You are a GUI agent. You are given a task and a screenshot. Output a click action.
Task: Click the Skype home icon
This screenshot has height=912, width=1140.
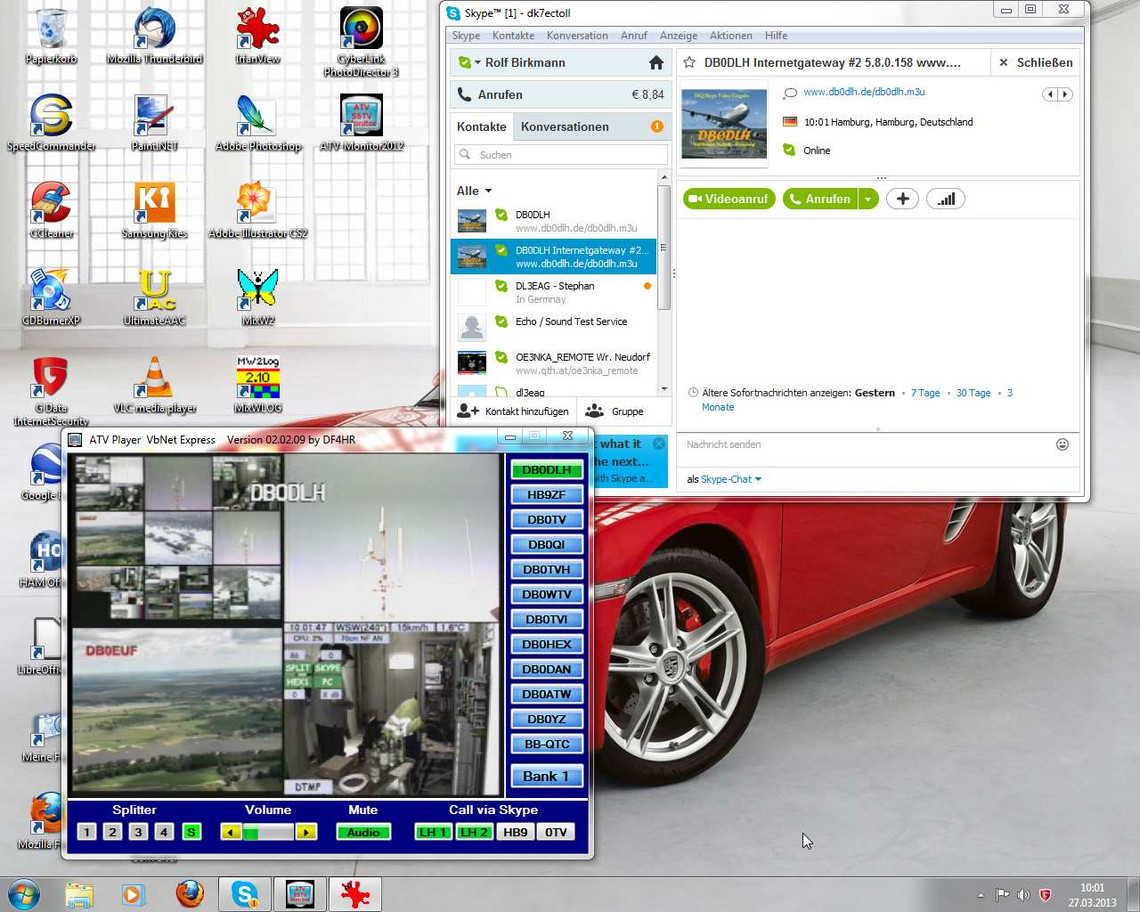pyautogui.click(x=656, y=63)
